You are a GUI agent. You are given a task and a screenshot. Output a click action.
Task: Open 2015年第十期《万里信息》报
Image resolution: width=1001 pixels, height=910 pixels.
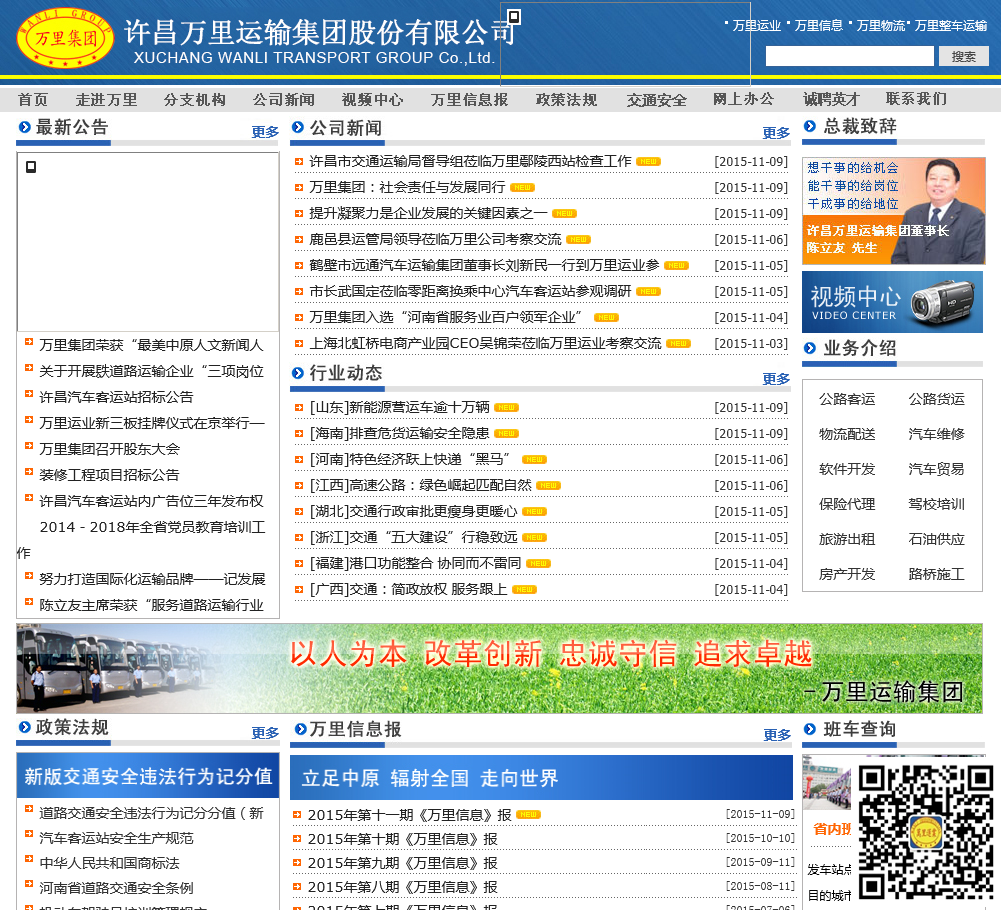click(402, 839)
